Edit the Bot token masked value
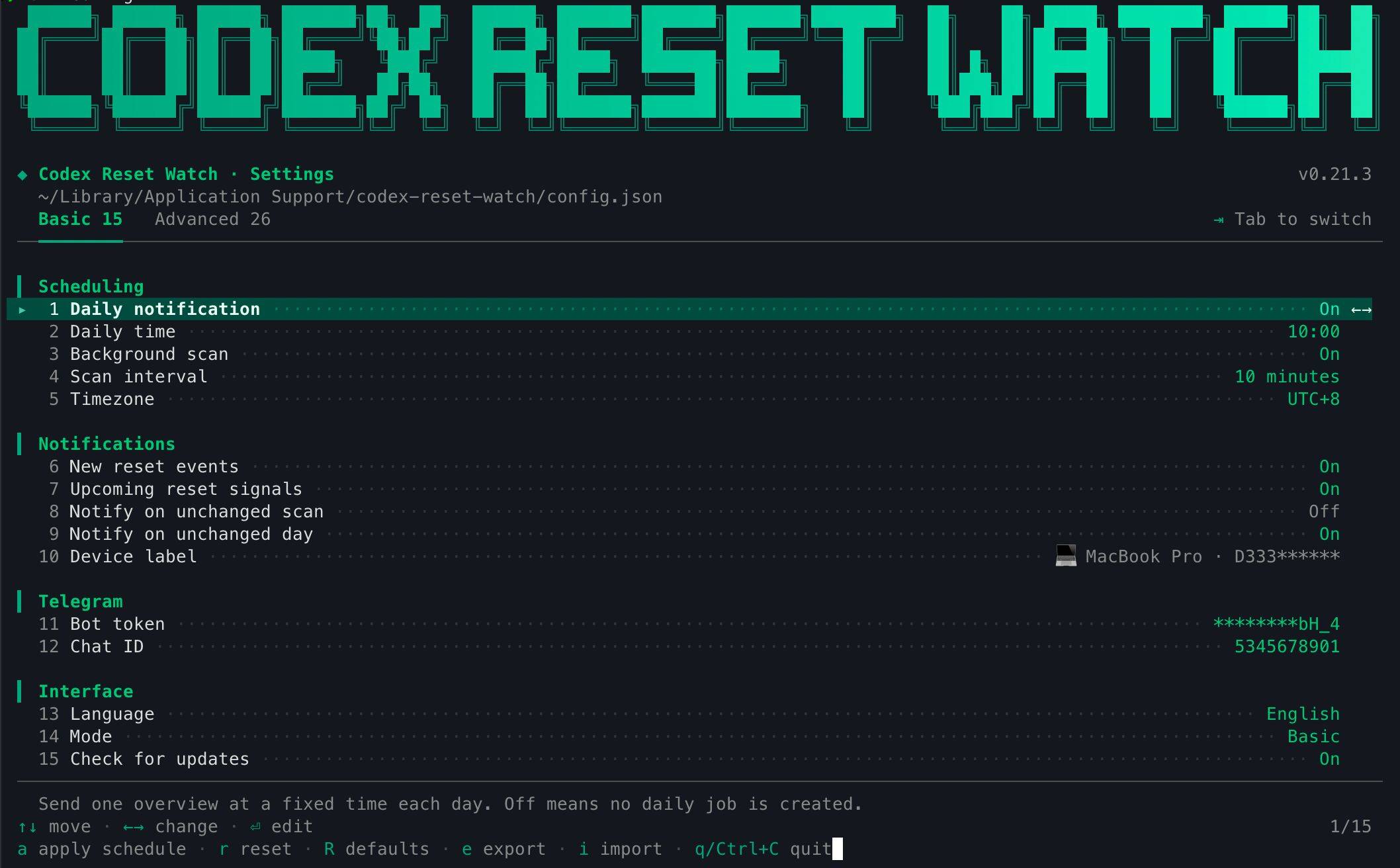 1276,625
